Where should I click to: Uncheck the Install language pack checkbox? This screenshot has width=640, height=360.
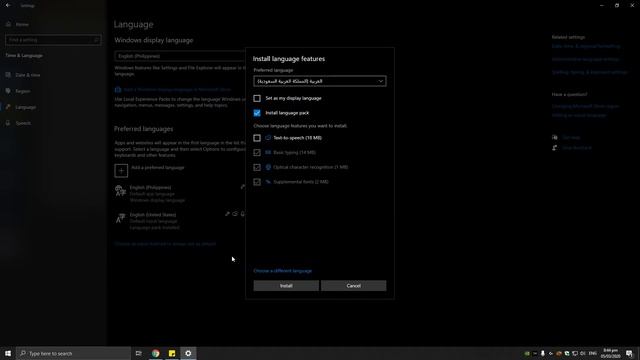point(257,113)
